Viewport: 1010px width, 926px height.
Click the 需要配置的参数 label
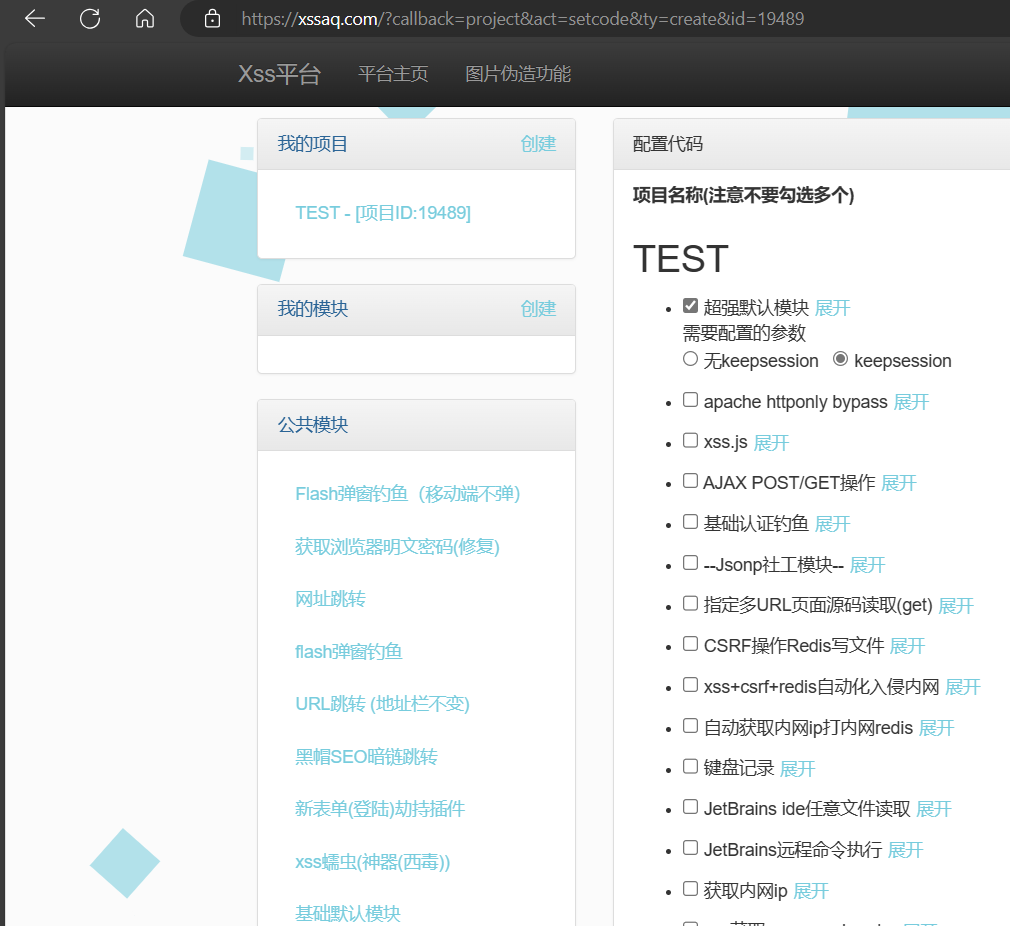744,333
